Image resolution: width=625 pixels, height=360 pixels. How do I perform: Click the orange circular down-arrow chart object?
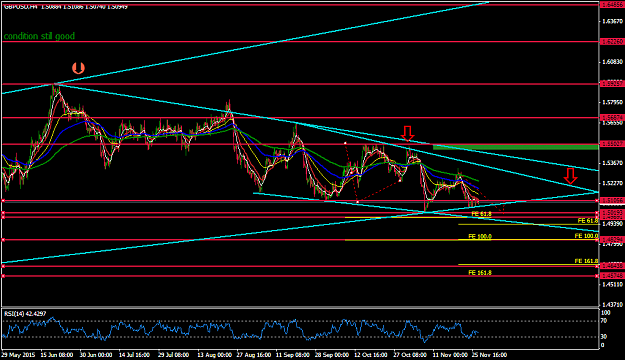(x=79, y=68)
